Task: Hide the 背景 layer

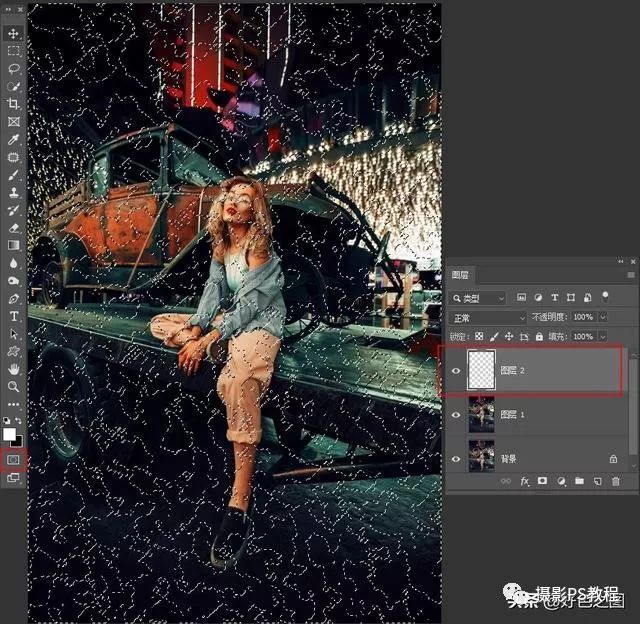Action: [456, 459]
